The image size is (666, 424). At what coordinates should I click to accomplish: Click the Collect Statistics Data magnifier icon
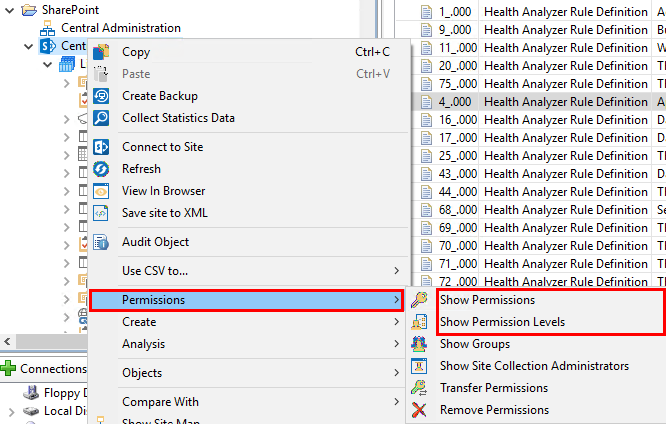pos(101,118)
